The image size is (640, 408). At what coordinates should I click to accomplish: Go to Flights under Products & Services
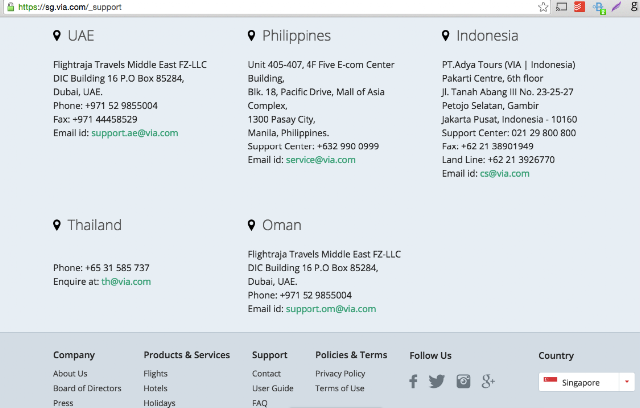coord(155,374)
